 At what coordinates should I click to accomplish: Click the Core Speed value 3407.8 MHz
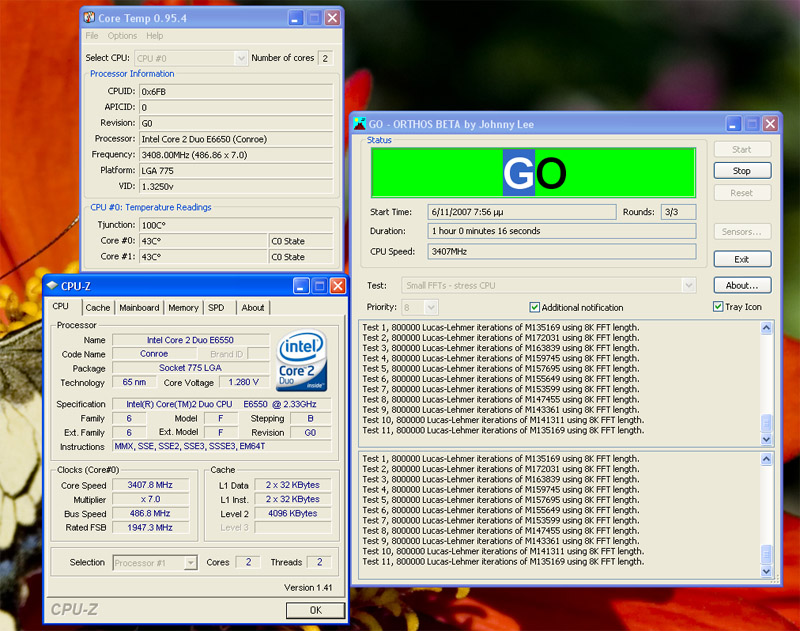150,485
